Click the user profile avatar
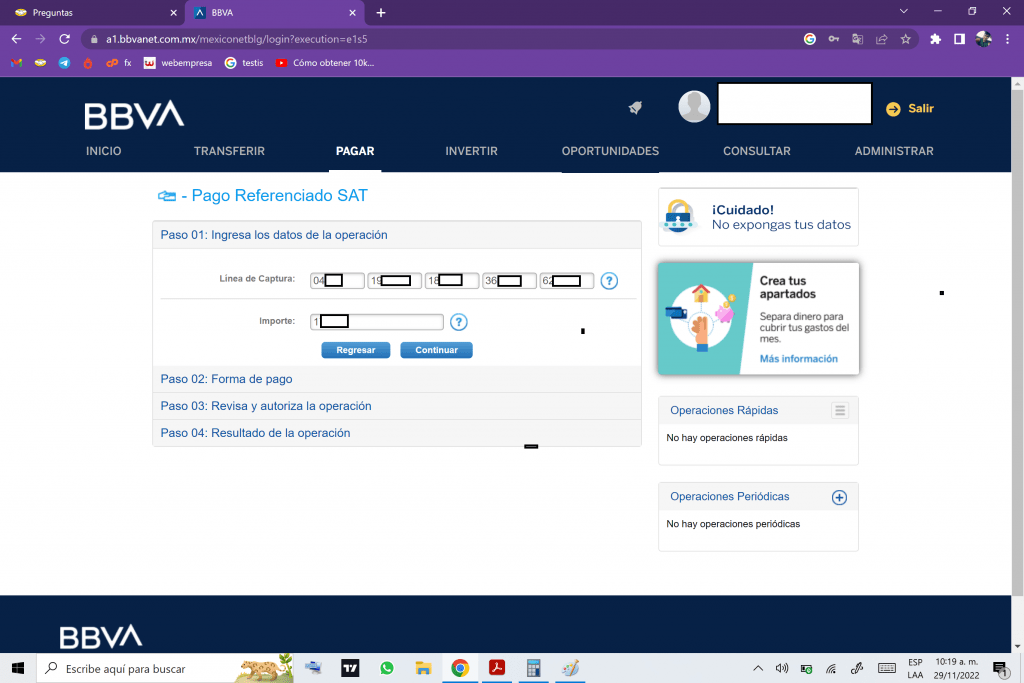The image size is (1024, 683). (694, 106)
